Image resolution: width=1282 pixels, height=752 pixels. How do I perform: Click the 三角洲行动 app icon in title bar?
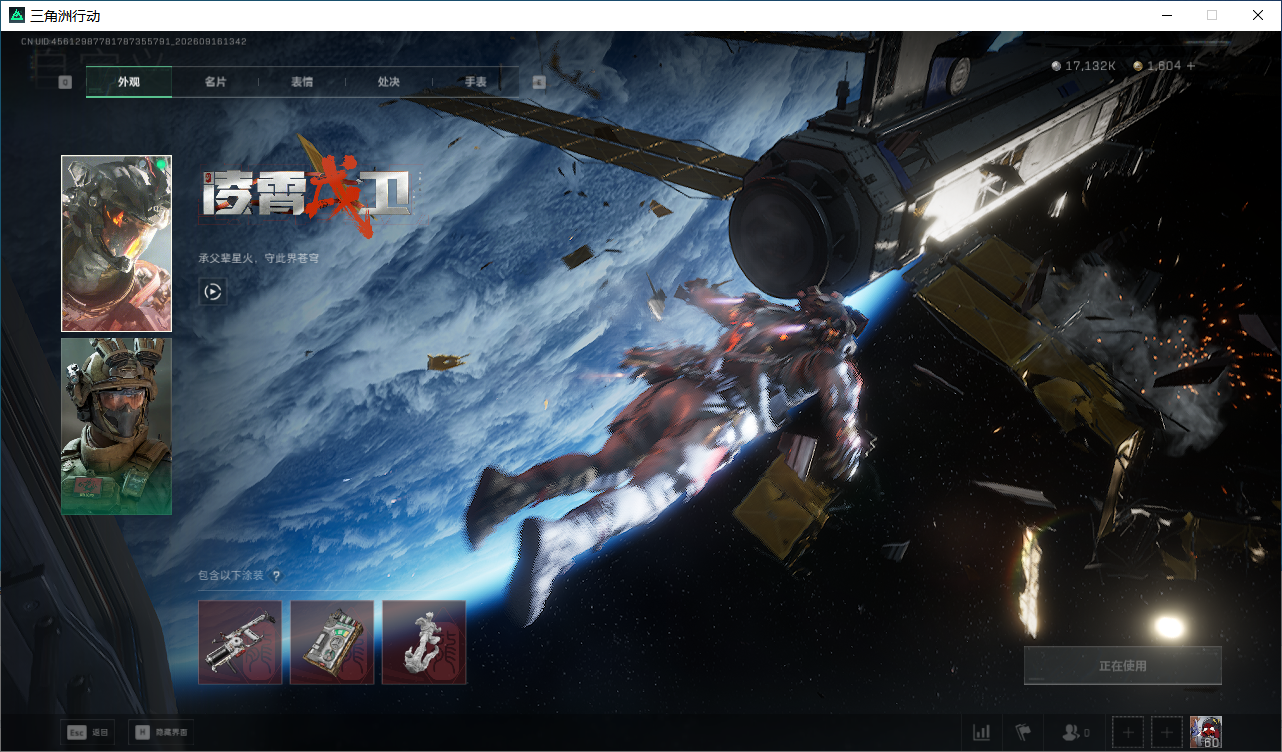click(x=18, y=15)
